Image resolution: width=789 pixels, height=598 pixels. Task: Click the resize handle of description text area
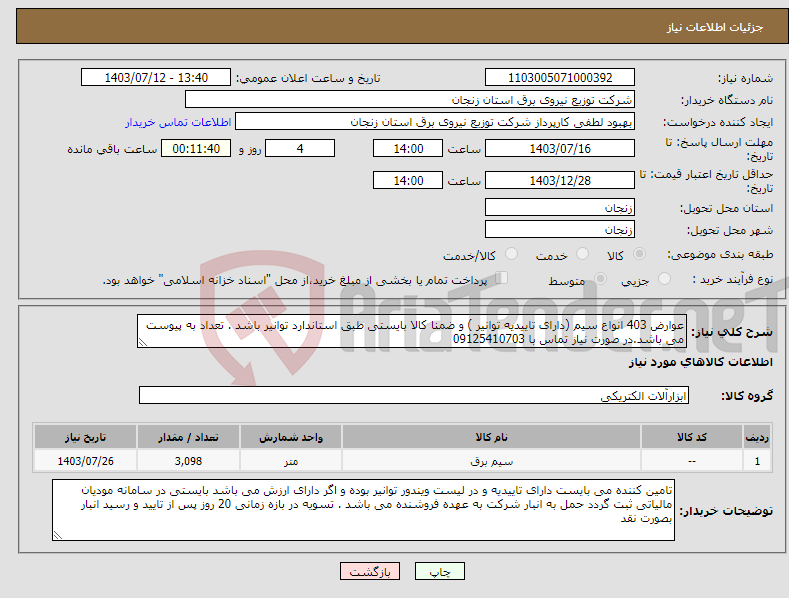(143, 343)
